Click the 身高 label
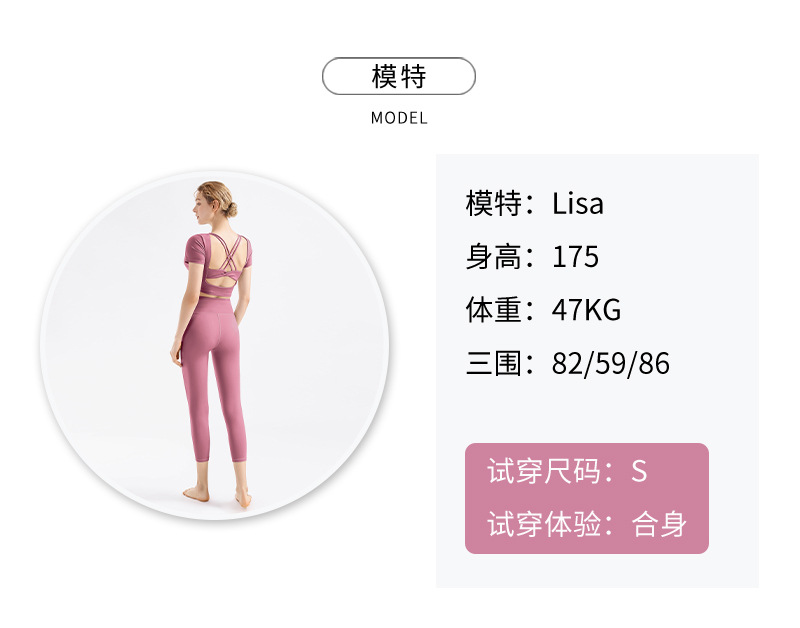800x628 pixels. point(494,257)
